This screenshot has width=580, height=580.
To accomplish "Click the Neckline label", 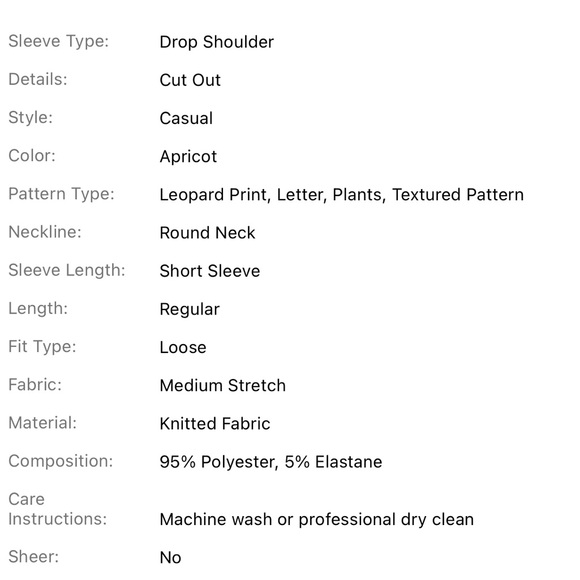I will click(45, 232).
